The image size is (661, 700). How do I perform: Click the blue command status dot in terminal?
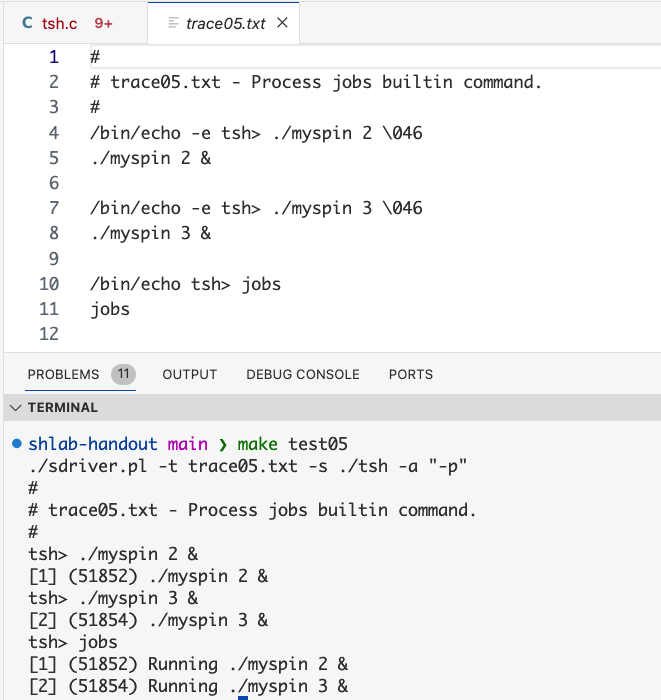17,444
